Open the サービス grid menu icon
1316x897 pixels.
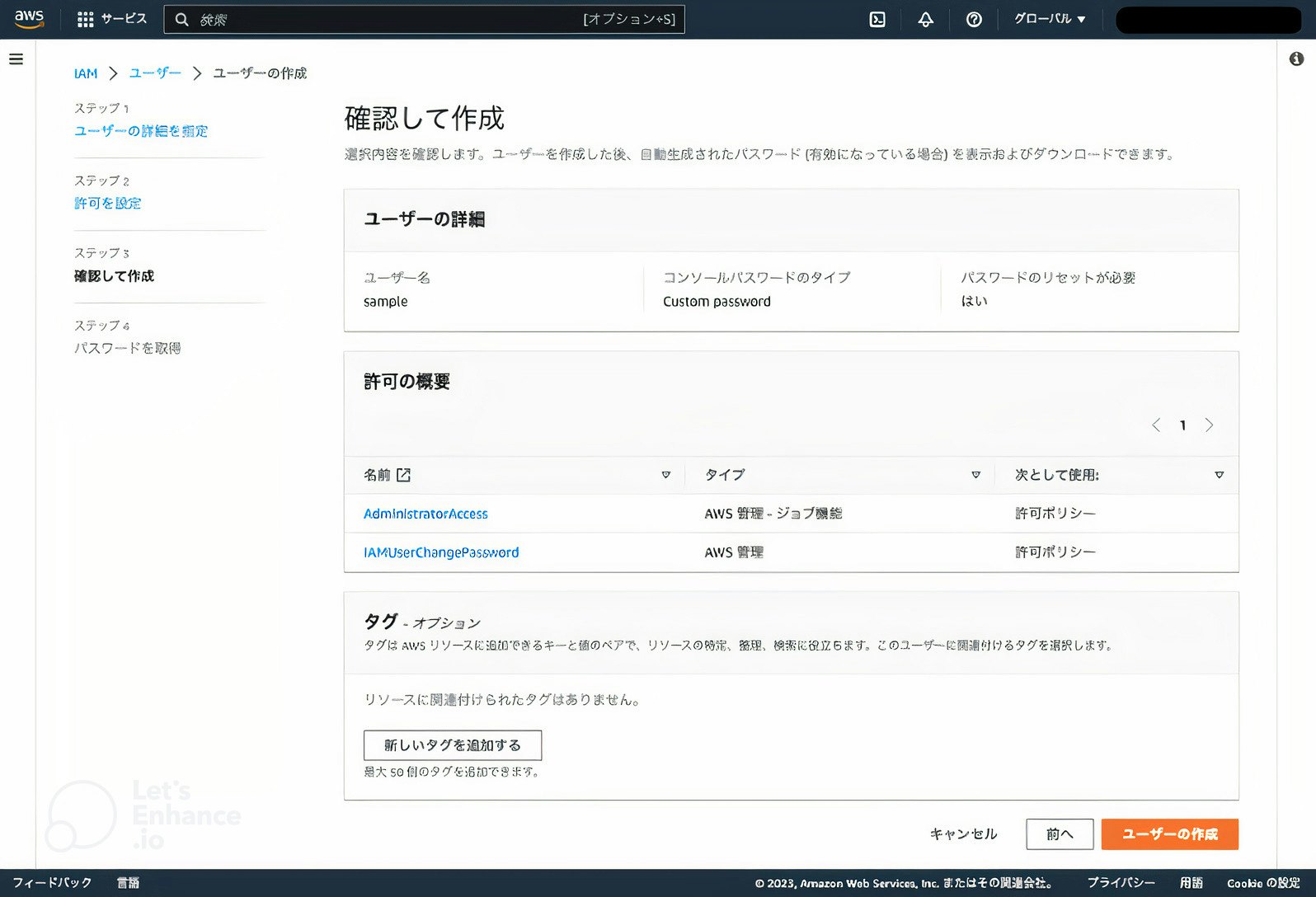click(85, 19)
